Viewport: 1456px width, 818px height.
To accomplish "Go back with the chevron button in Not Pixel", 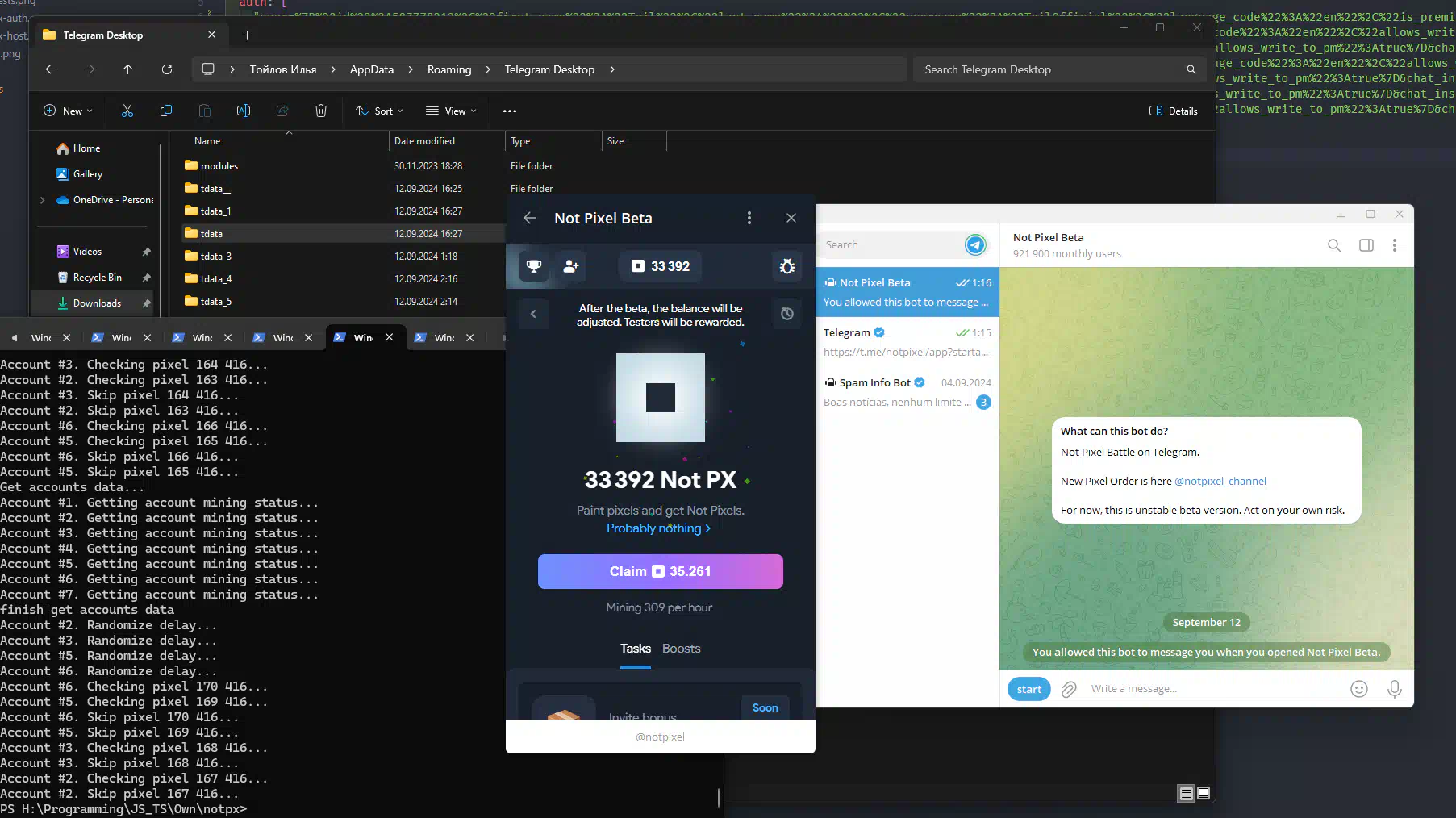I will 533,314.
